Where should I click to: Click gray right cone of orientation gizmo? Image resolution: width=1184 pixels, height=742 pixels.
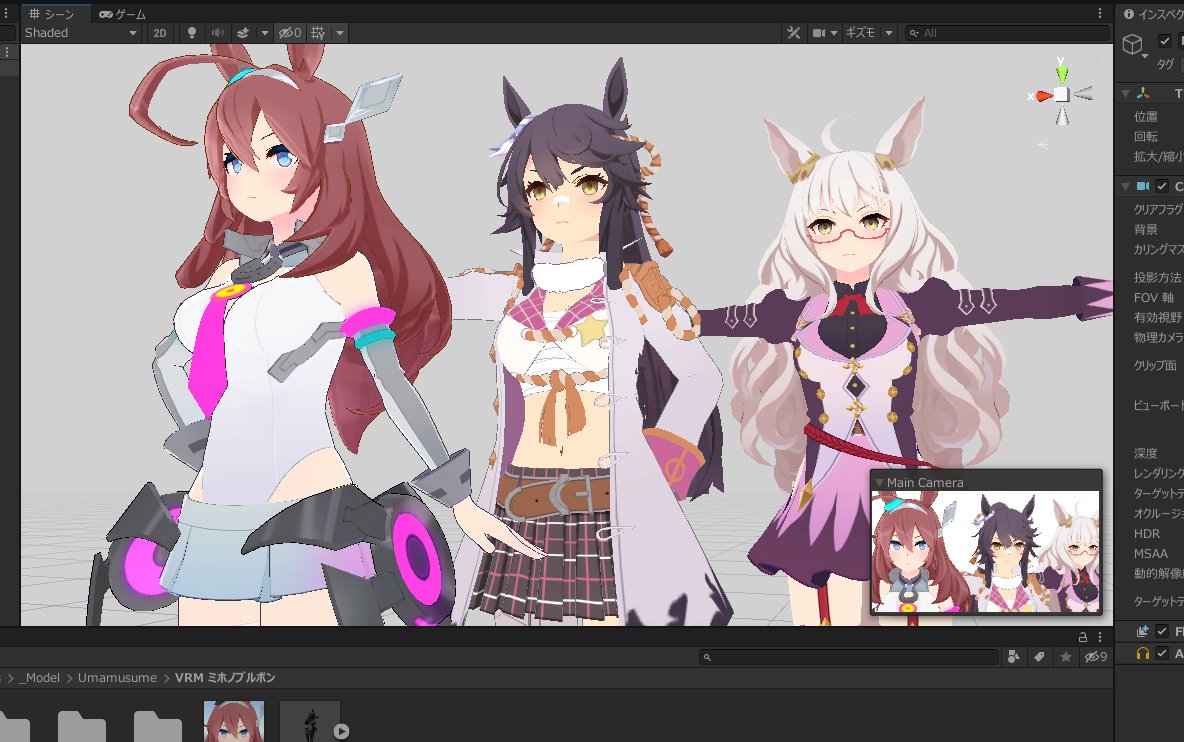click(1084, 94)
